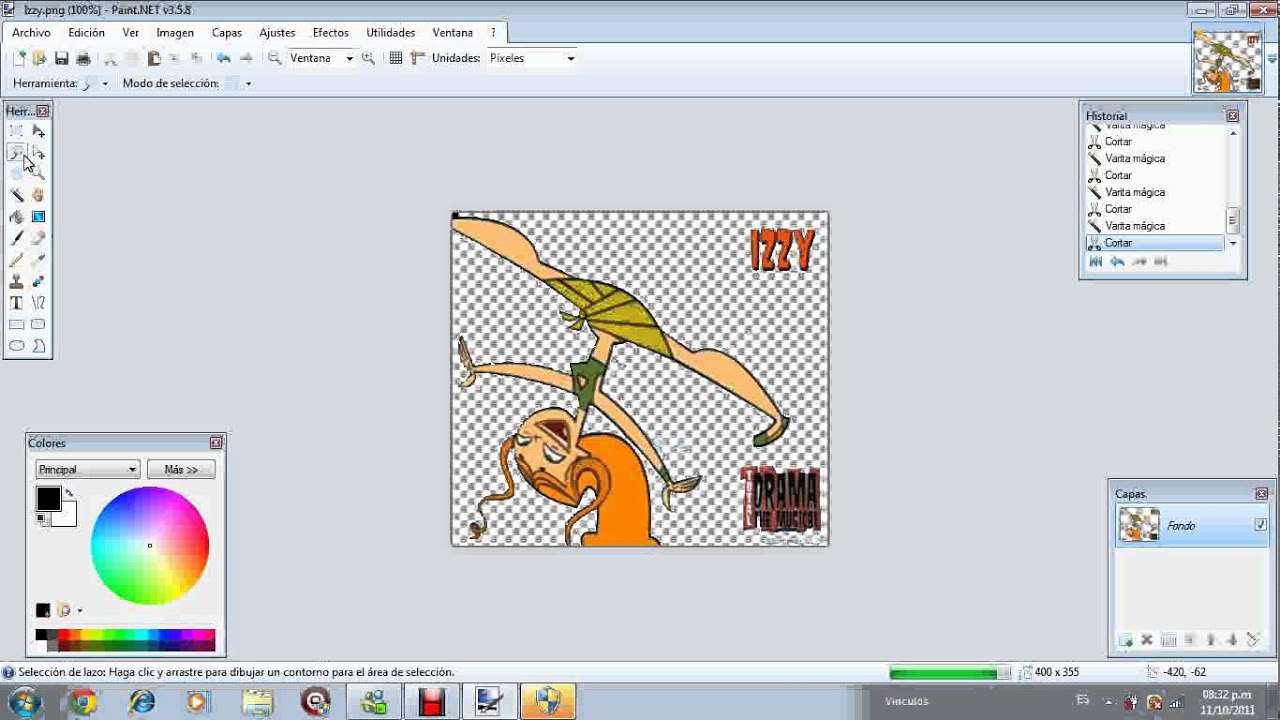
Task: Click the Zoom in magnifier icon
Action: tap(368, 58)
